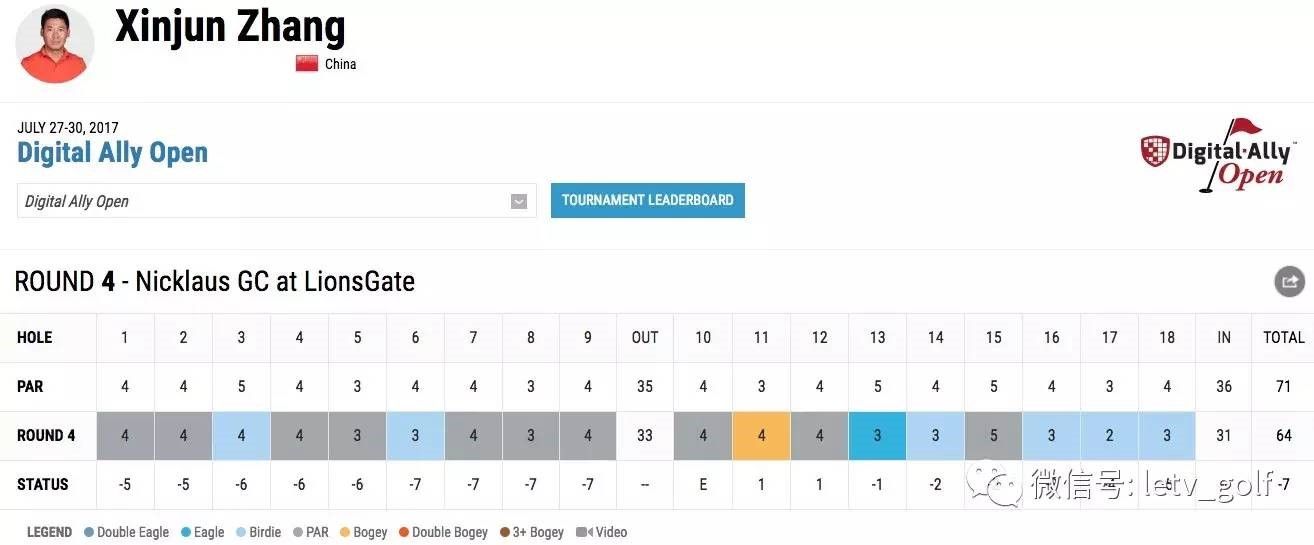Expand the tournament selector arrow
This screenshot has width=1314, height=545.
519,201
